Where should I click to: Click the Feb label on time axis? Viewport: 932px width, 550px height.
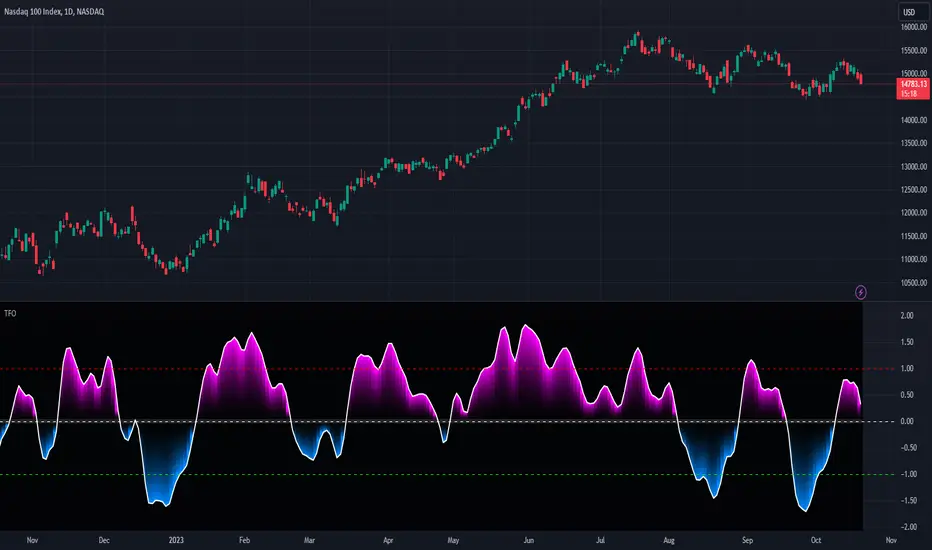click(x=243, y=538)
